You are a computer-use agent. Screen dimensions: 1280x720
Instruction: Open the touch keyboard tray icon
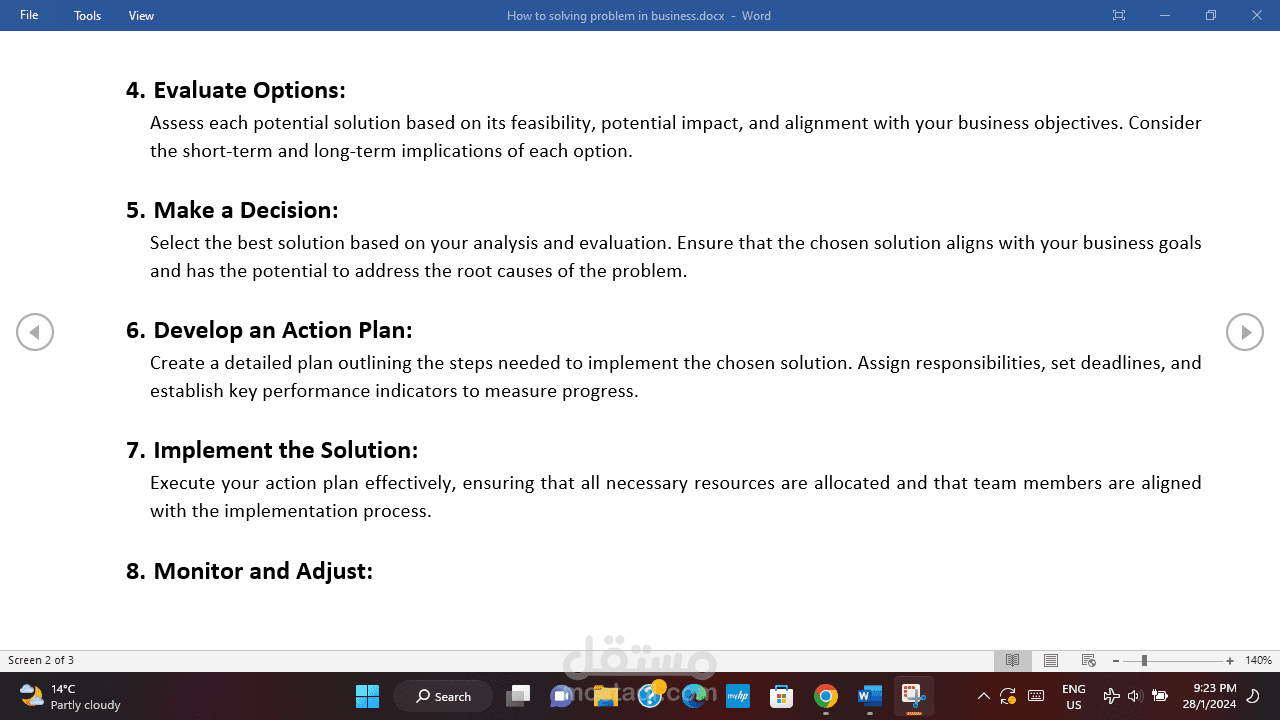[1036, 696]
